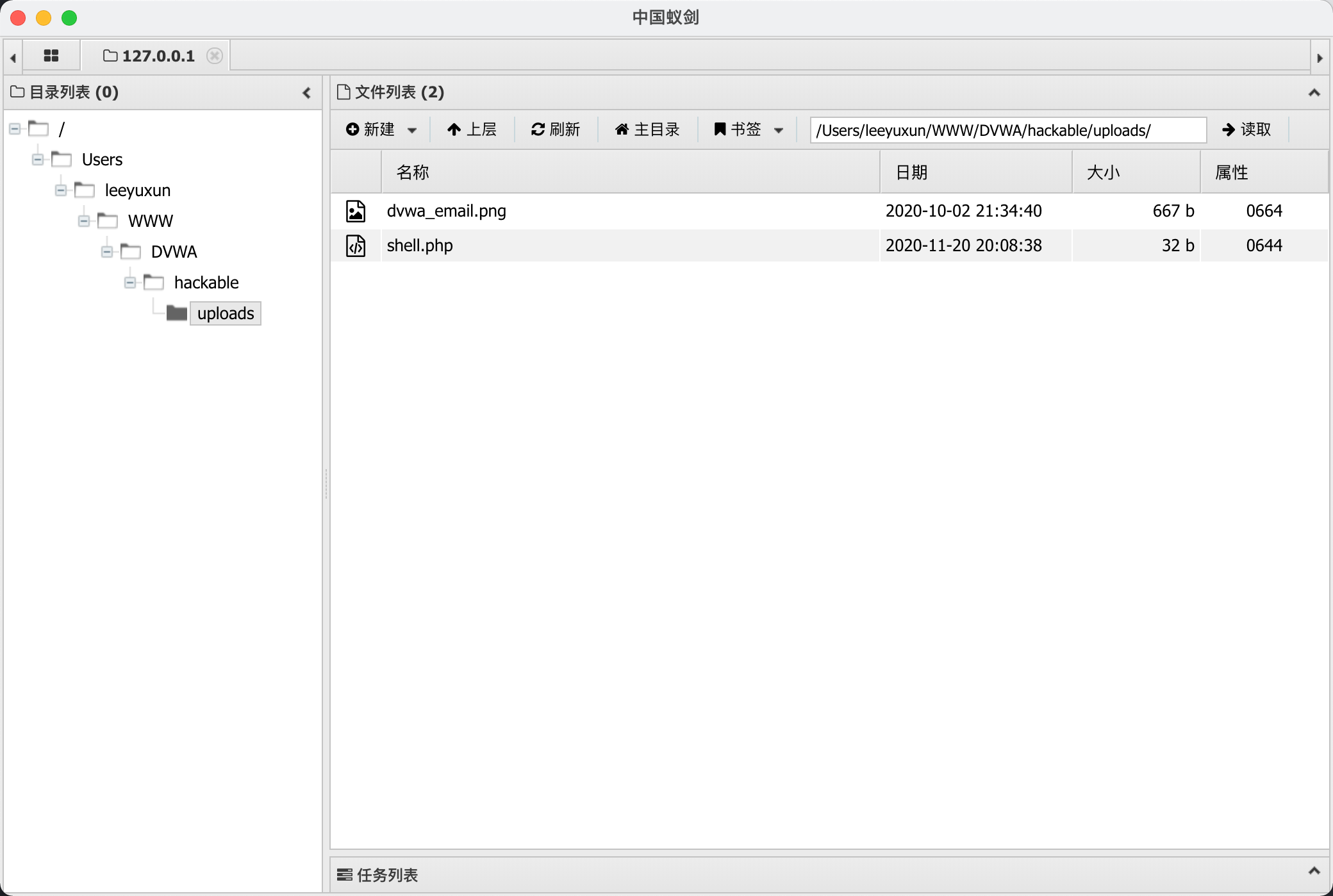This screenshot has height=896, width=1333.
Task: Collapse the Users tree node
Action: (x=38, y=160)
